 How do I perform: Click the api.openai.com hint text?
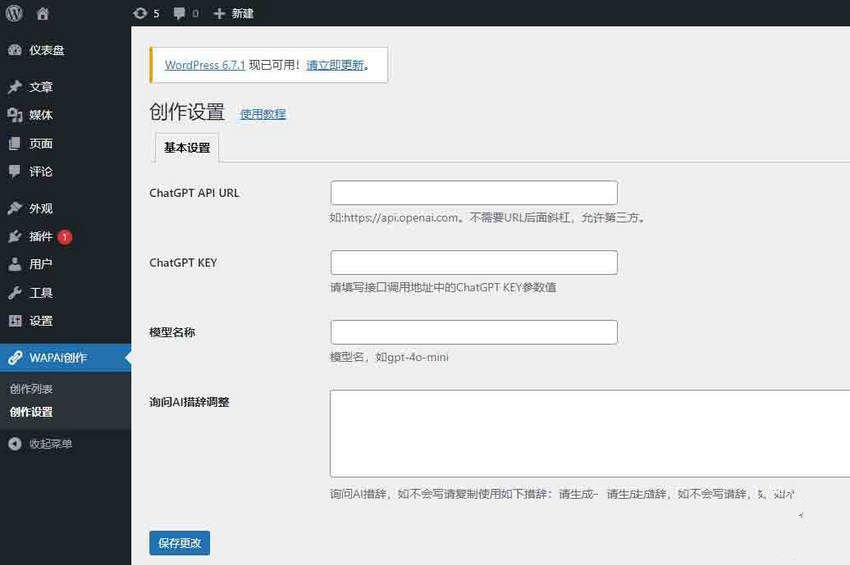pos(487,218)
